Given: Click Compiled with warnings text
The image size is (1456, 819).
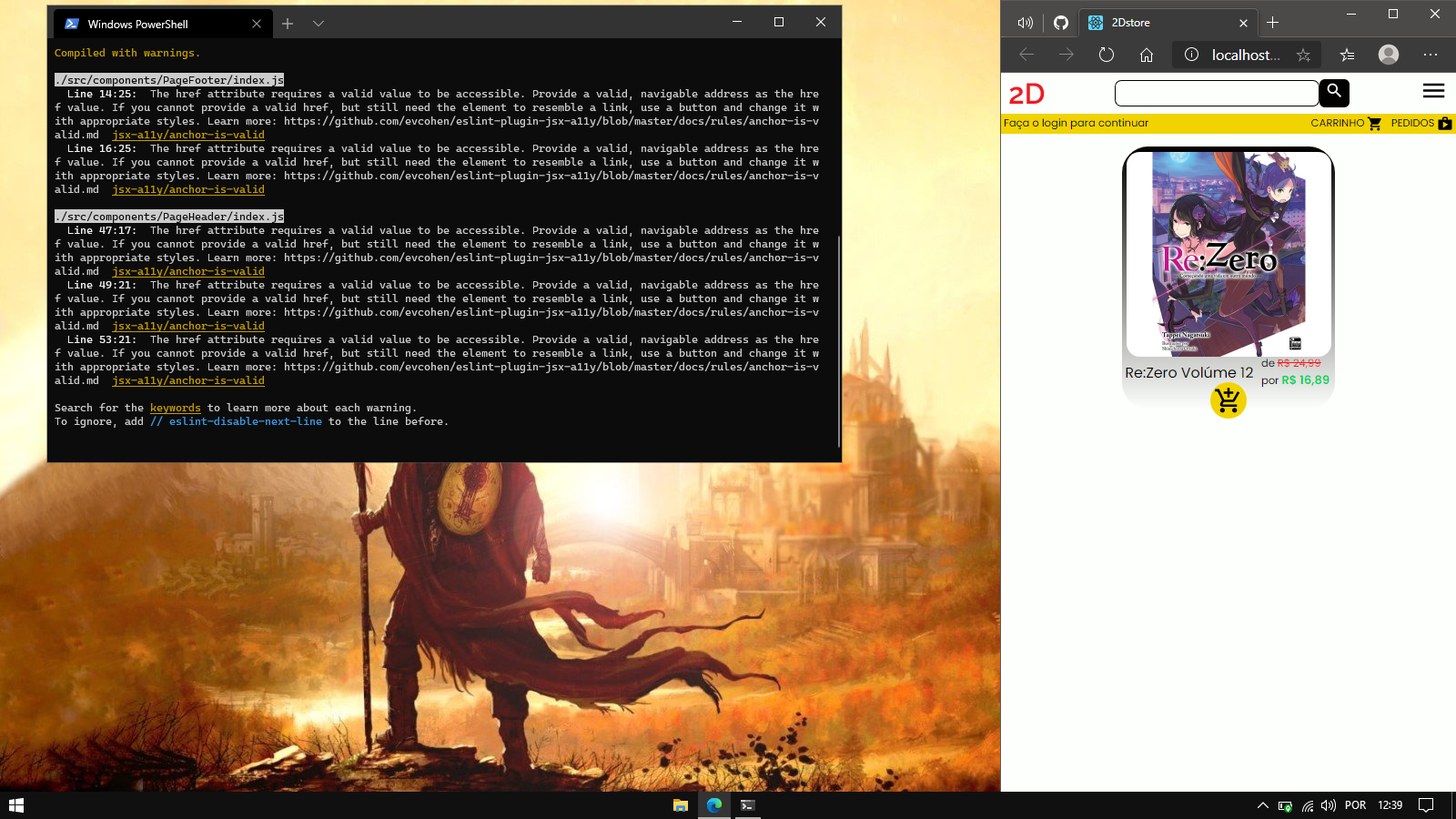Looking at the screenshot, I should [x=127, y=53].
